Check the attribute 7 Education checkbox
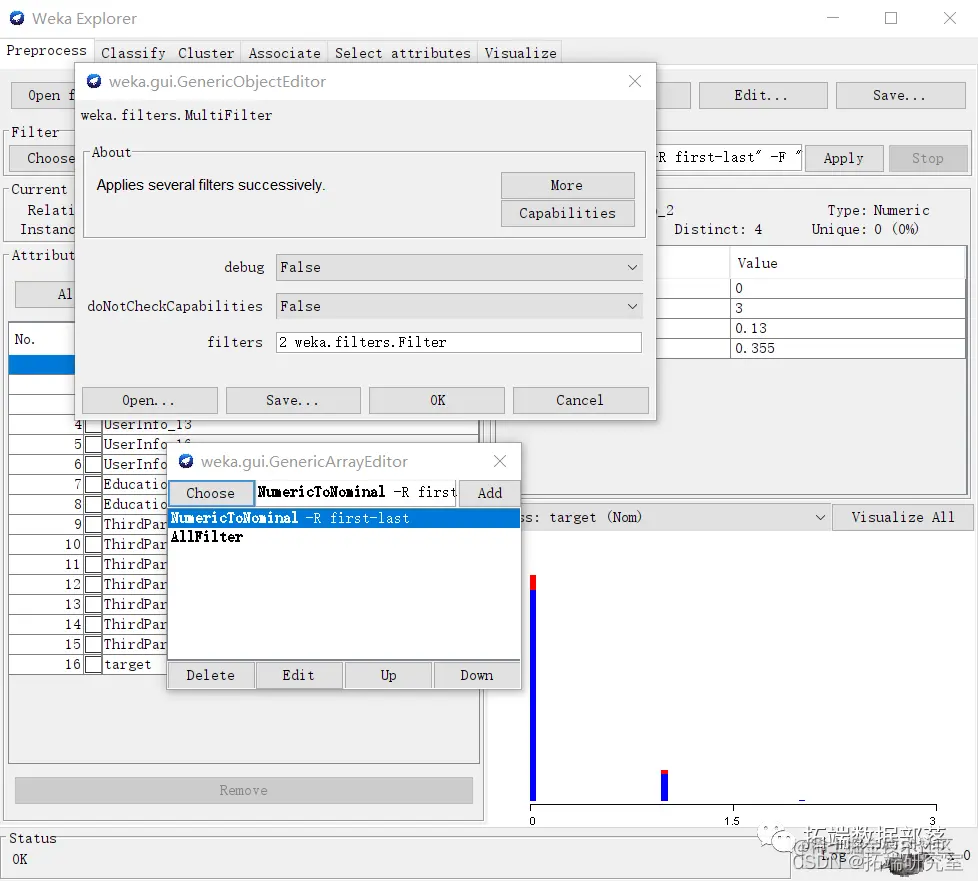This screenshot has width=978, height=881. pyautogui.click(x=93, y=485)
